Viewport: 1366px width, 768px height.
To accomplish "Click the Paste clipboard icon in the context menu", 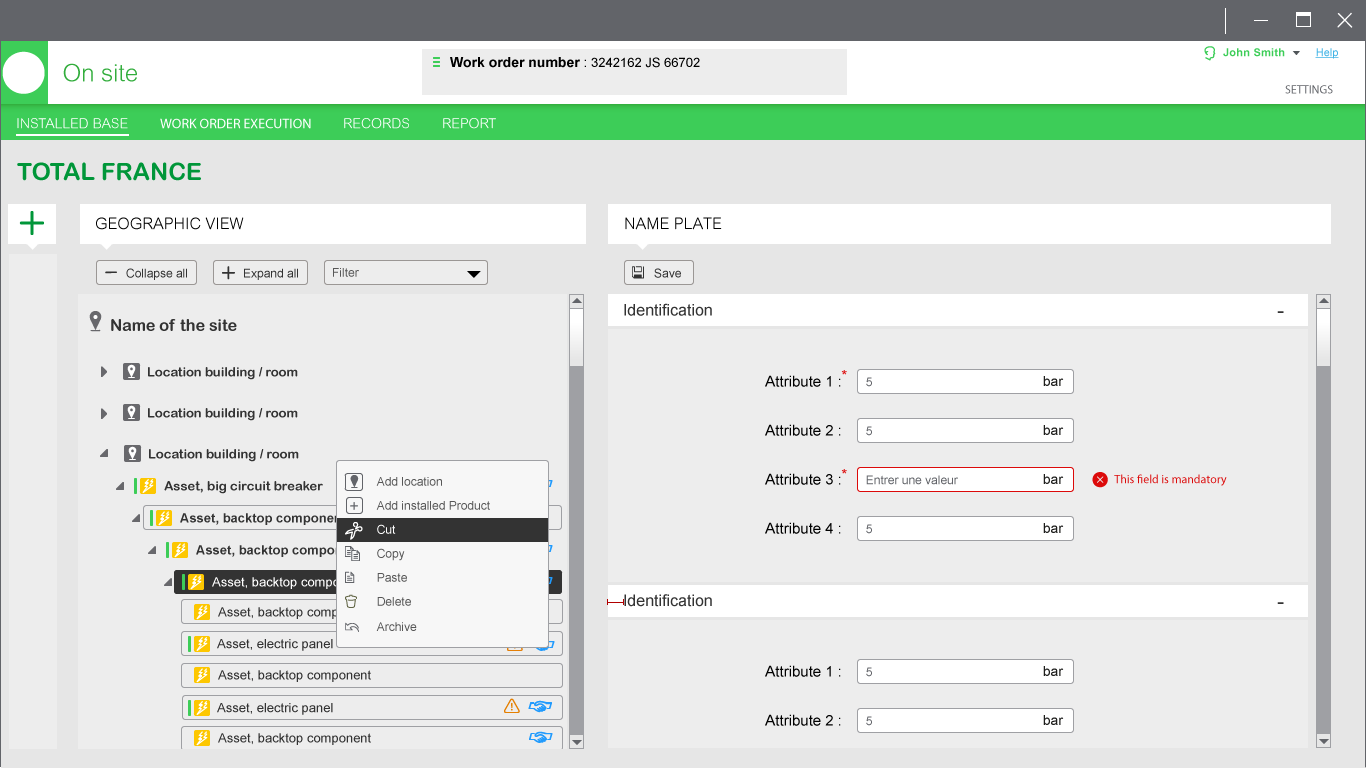I will coord(351,577).
